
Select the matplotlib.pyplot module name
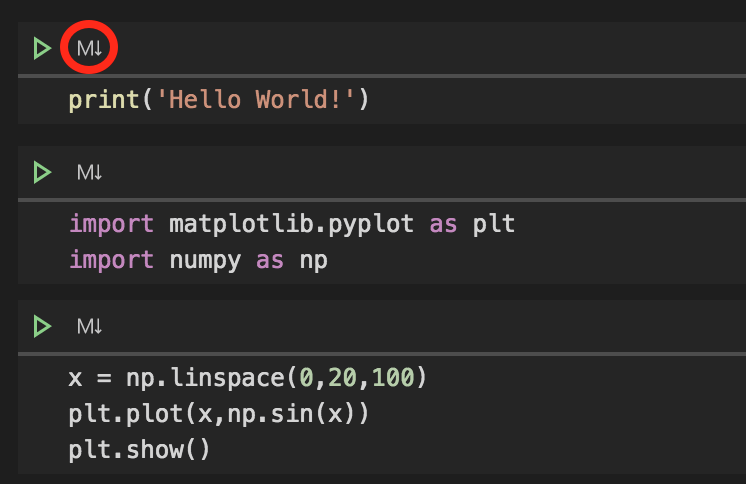tap(292, 223)
